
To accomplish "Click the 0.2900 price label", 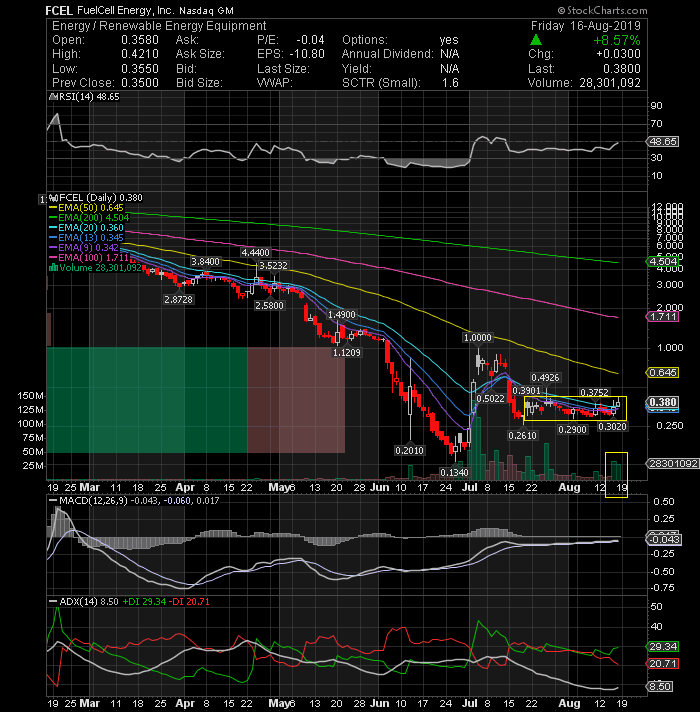I will 572,429.
